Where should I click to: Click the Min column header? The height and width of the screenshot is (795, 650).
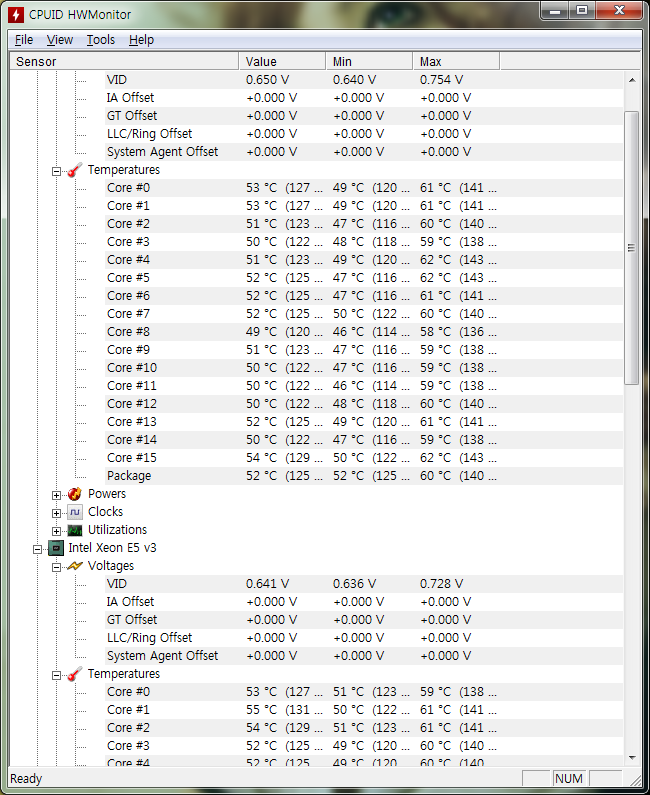[369, 61]
